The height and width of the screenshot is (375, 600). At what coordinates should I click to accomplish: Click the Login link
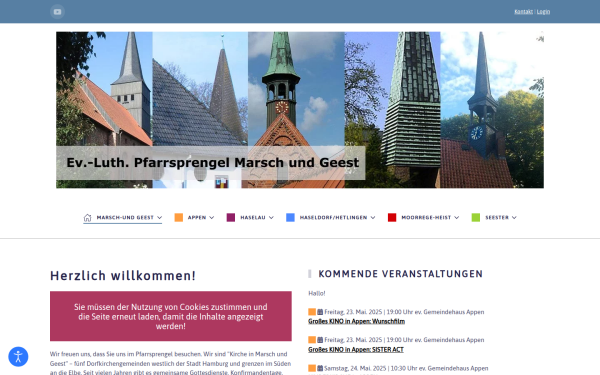tap(543, 11)
